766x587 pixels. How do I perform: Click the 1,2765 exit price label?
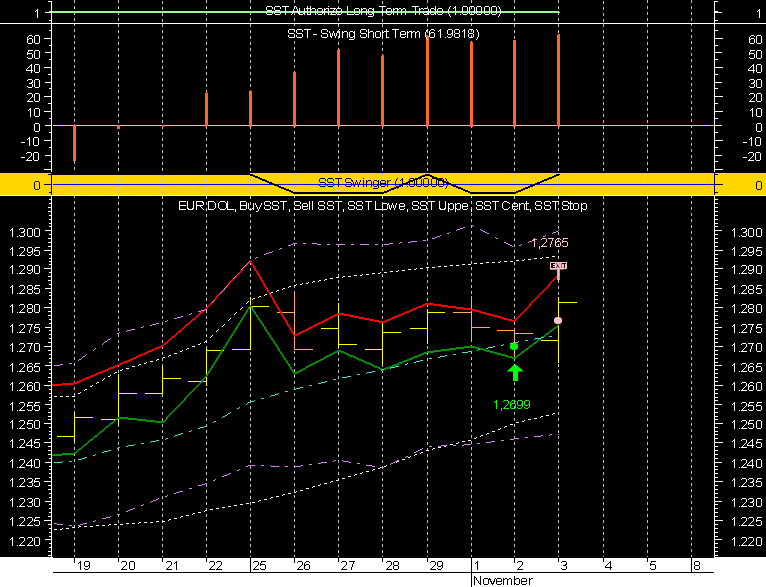(550, 242)
